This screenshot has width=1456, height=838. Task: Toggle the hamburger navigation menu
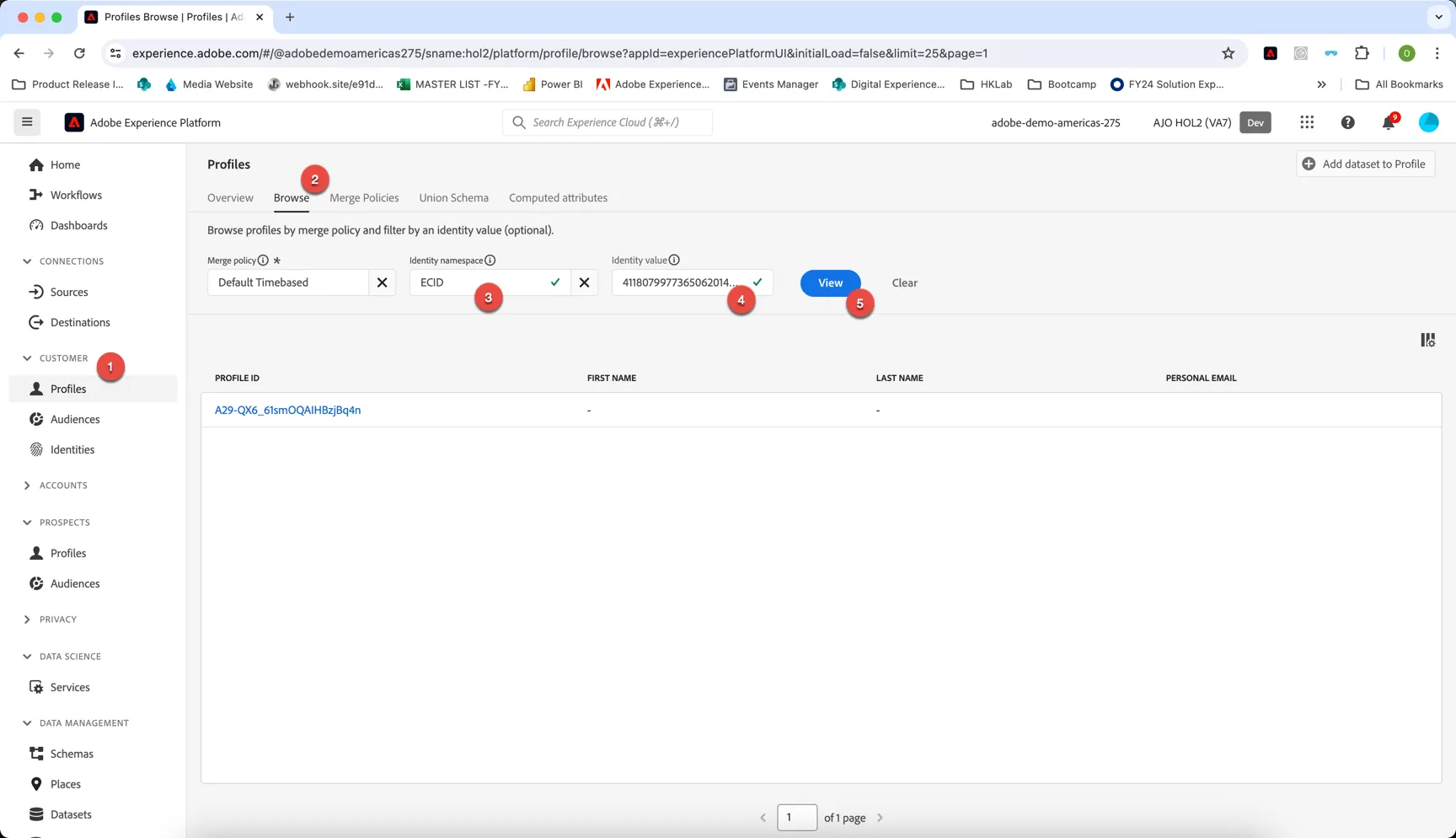(27, 122)
